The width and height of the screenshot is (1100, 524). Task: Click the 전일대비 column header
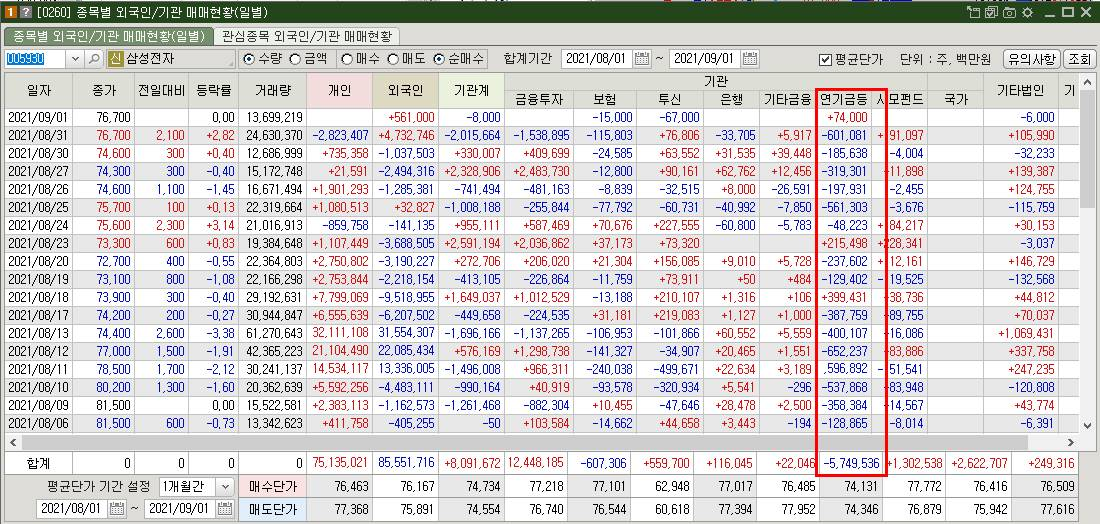161,90
